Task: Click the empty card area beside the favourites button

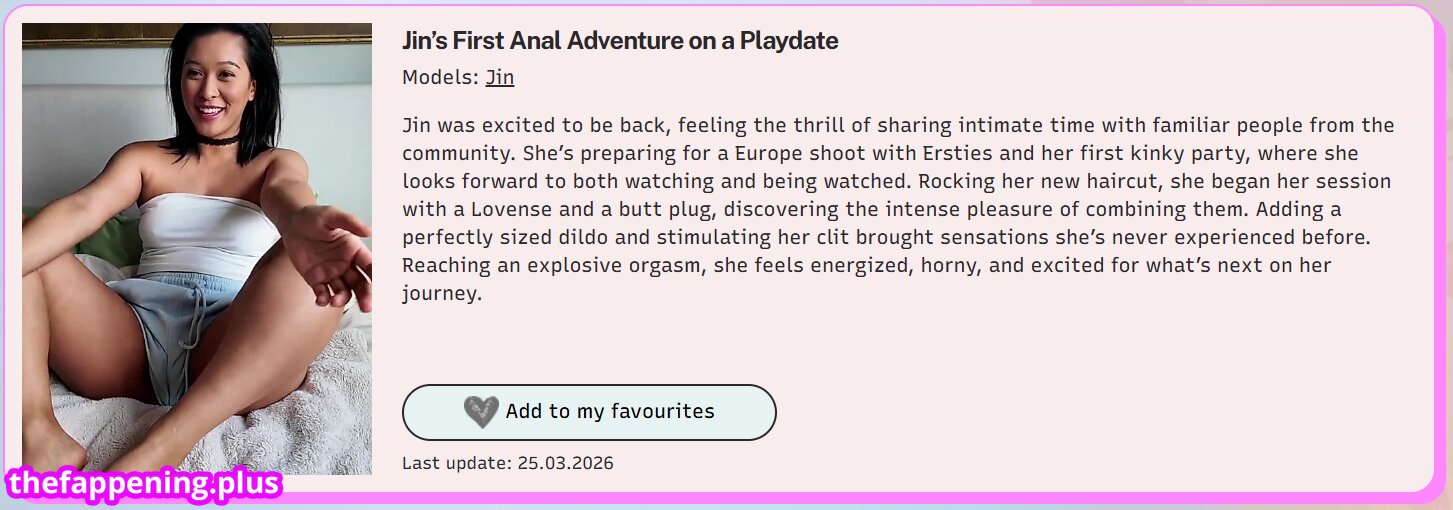Action: pos(1050,412)
